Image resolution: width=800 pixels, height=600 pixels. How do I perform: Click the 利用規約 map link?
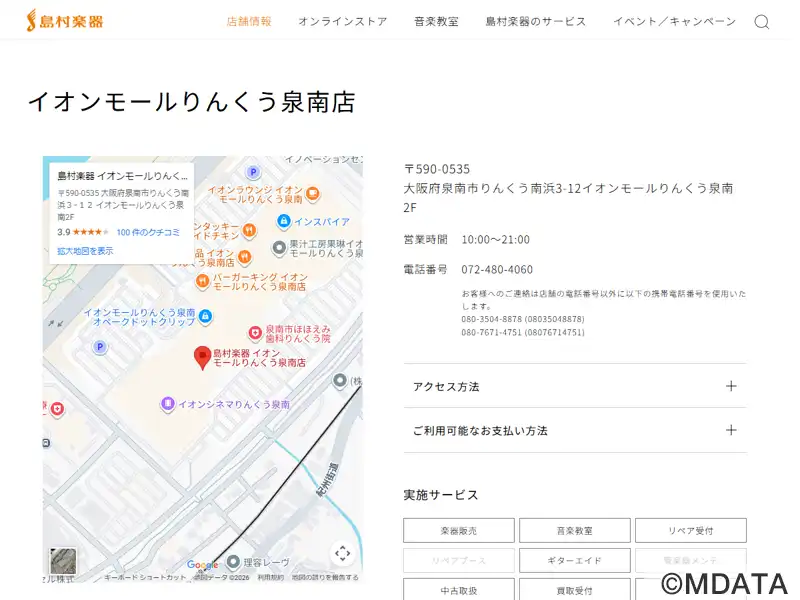pos(270,578)
